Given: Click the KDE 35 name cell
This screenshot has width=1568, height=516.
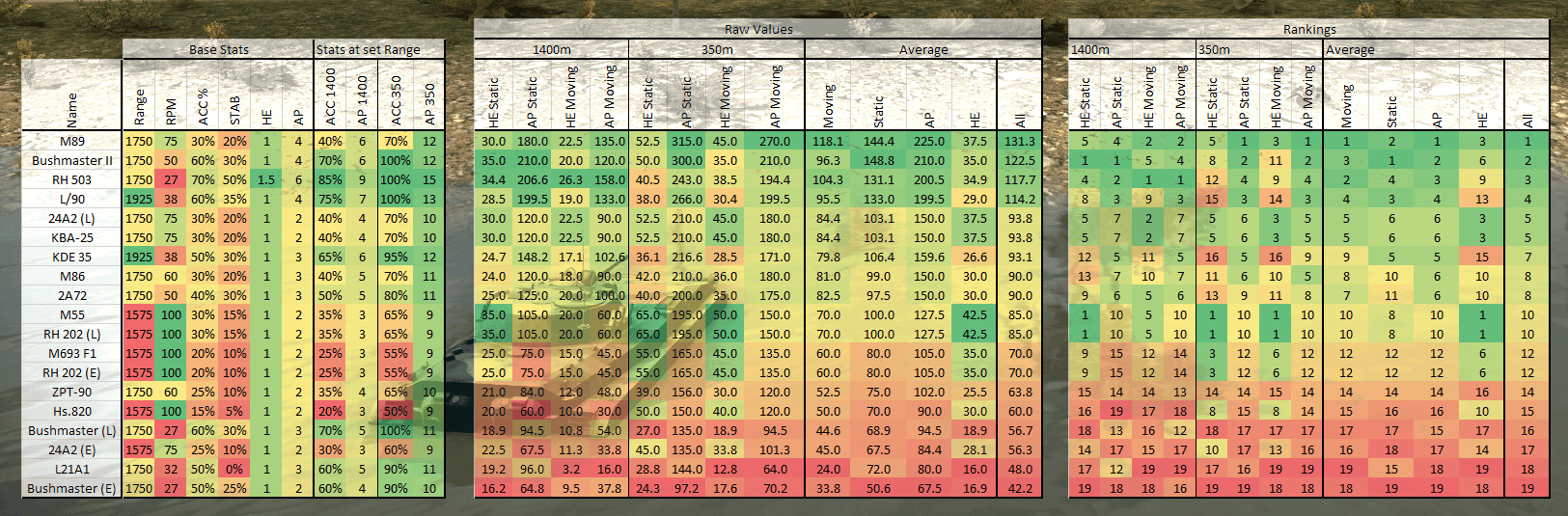Looking at the screenshot, I should tap(72, 257).
